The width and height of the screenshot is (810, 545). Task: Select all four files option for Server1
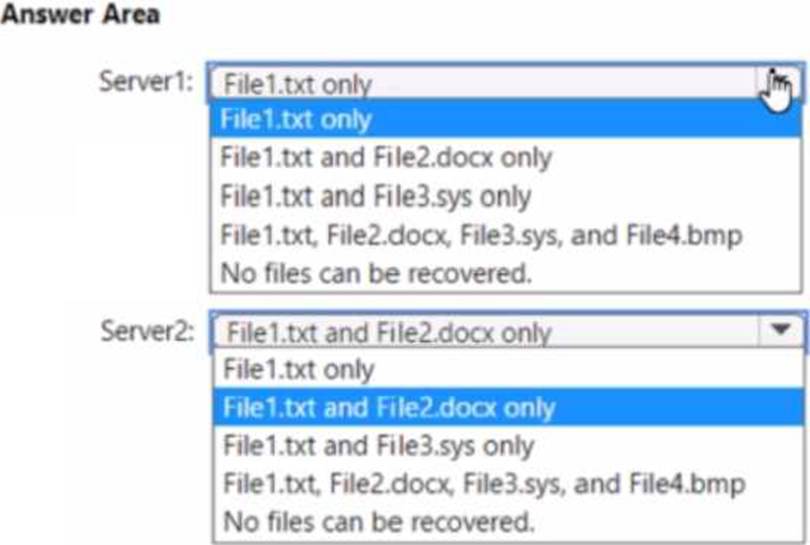(x=506, y=235)
